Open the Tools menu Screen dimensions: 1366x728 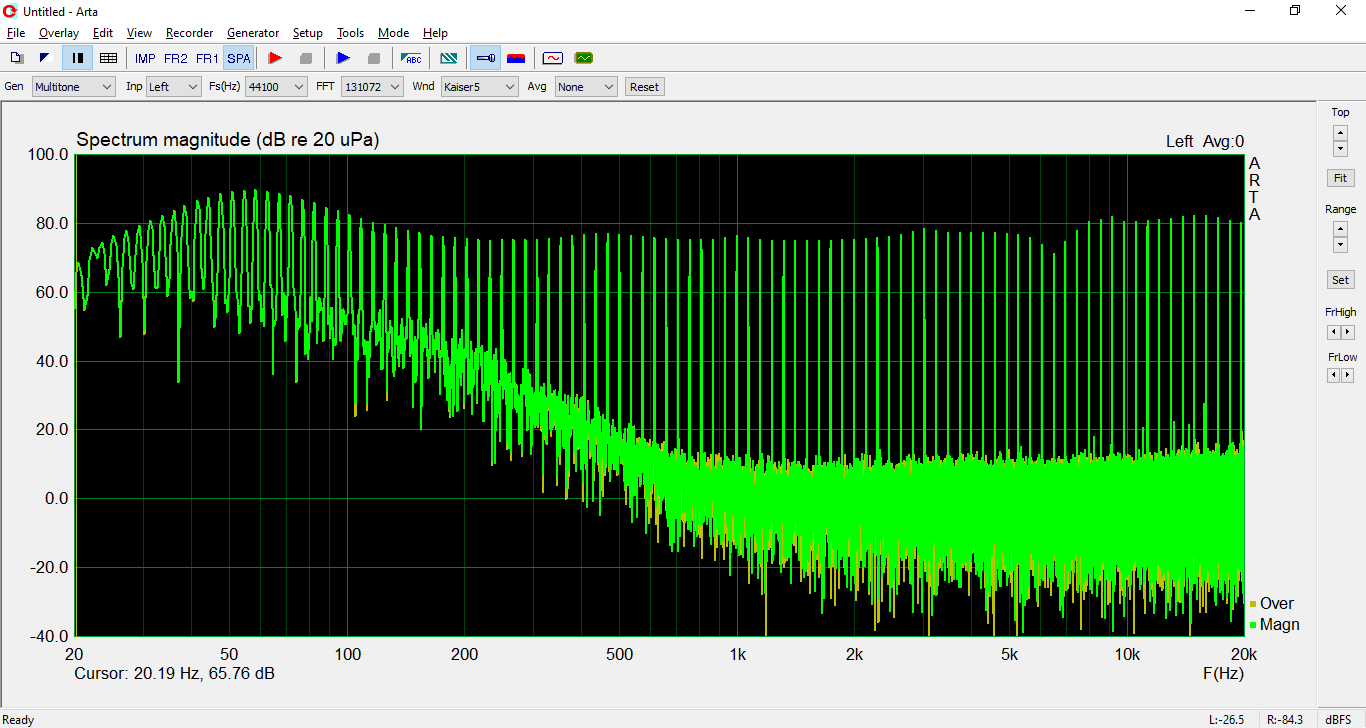(x=350, y=33)
